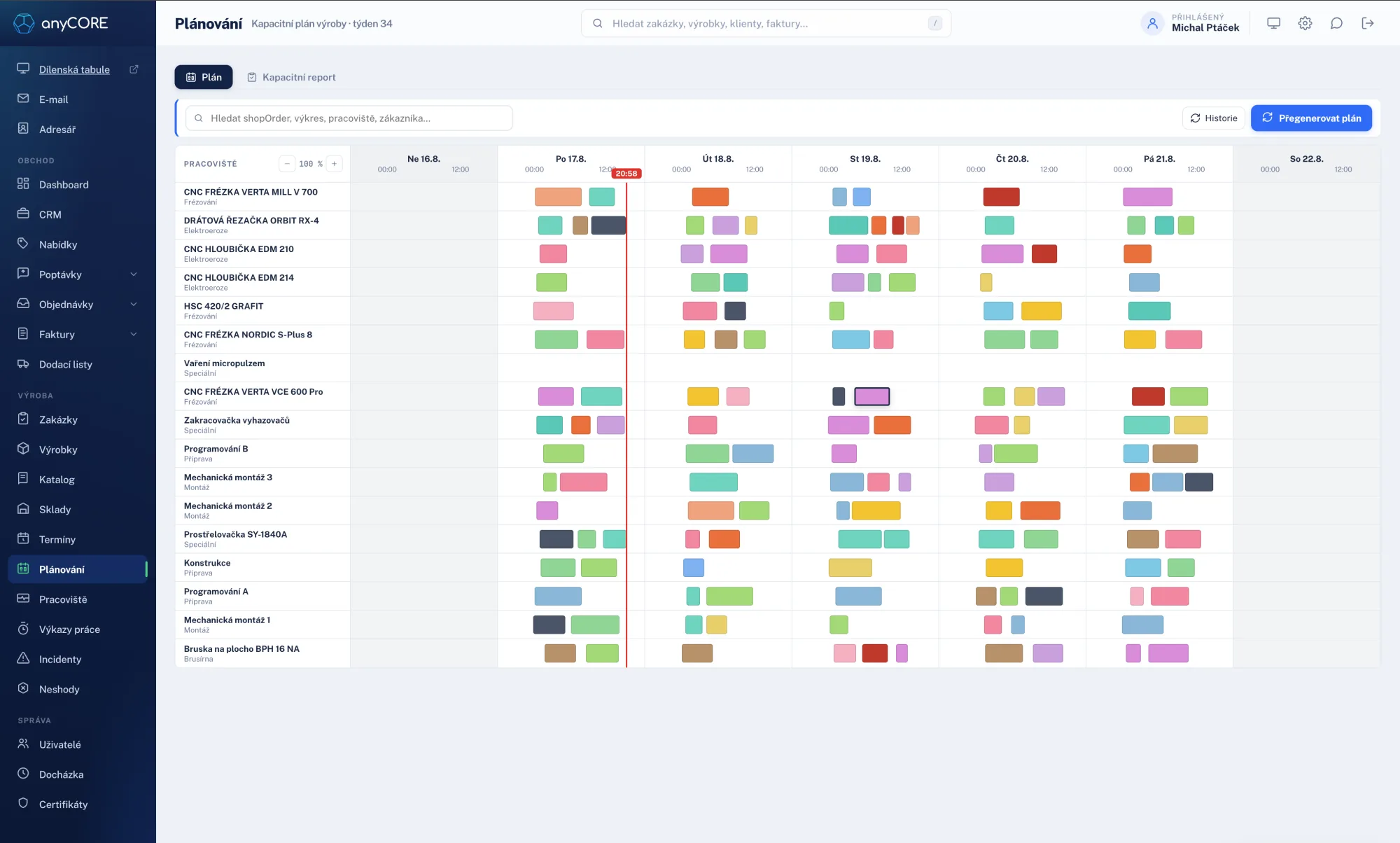Click the Adresář contact icon
The image size is (1400, 843).
tap(23, 129)
